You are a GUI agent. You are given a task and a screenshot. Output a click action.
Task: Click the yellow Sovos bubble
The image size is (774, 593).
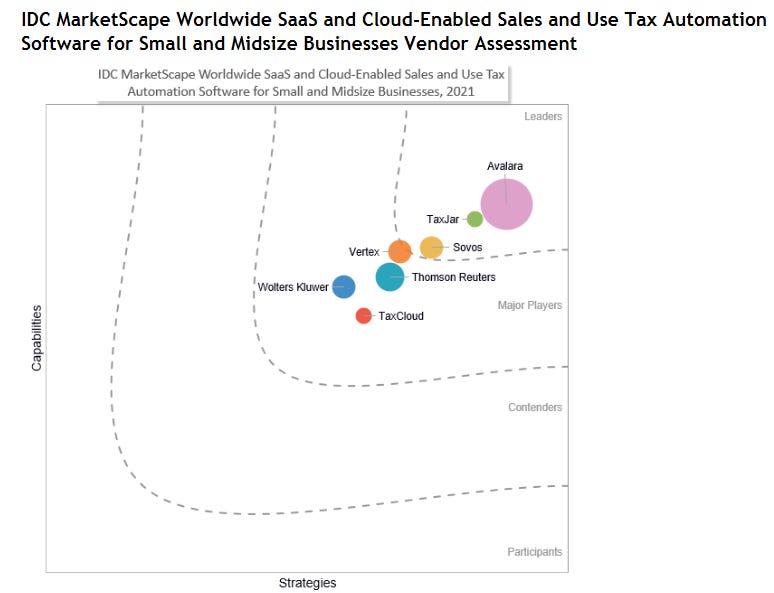click(x=431, y=247)
